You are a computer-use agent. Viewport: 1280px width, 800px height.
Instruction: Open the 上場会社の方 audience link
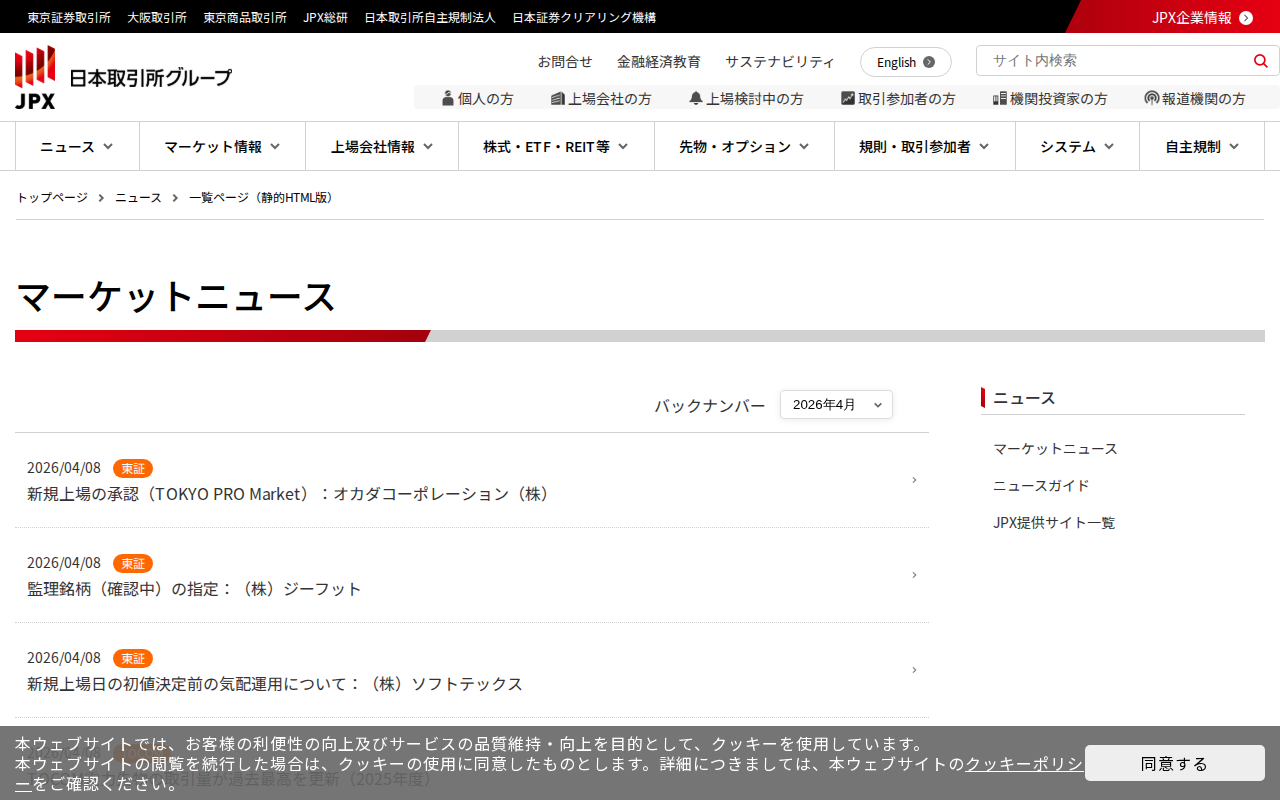tap(601, 98)
